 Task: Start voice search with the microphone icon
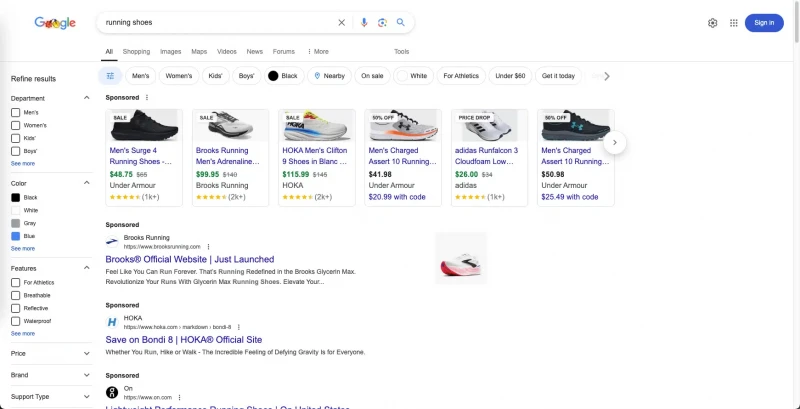364,22
